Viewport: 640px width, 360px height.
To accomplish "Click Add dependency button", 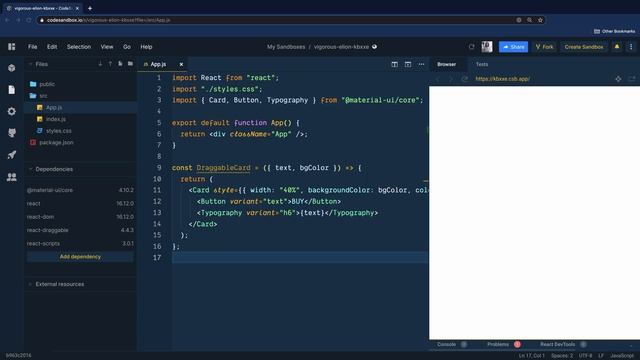I will pos(80,257).
